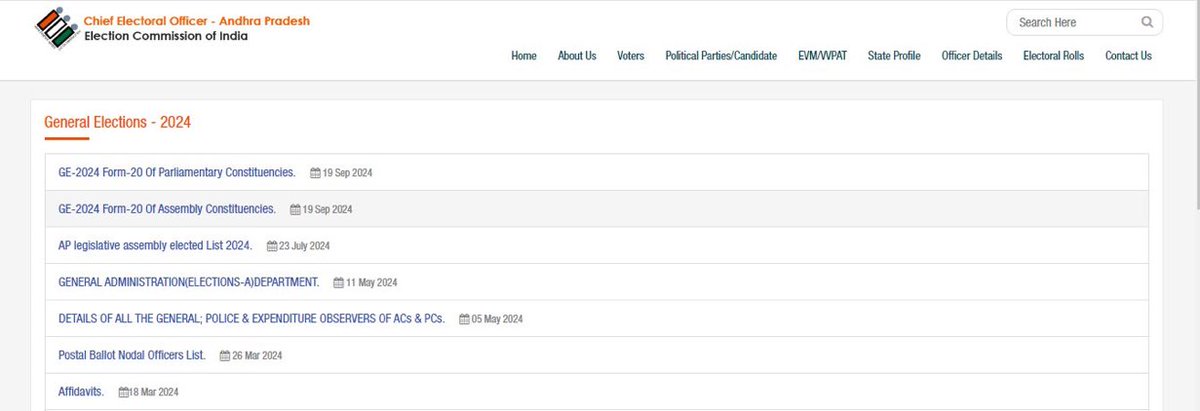Click the 26 Mar 2024 date text
The image size is (1200, 411).
click(258, 356)
